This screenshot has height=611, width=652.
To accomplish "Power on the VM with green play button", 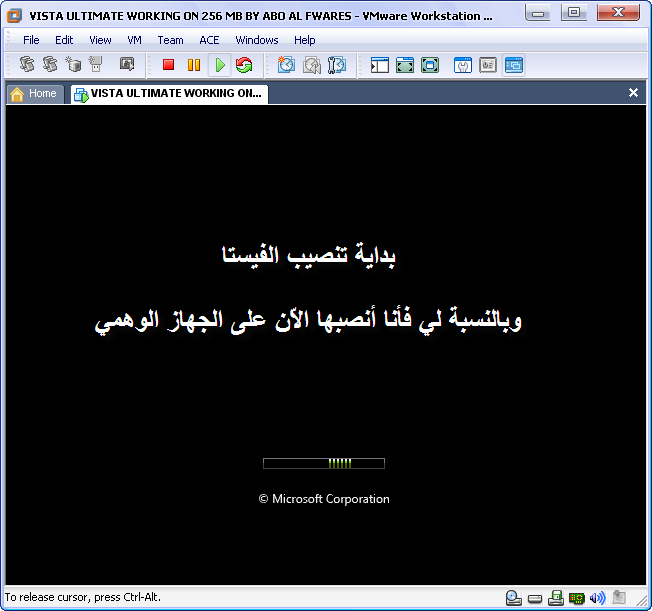I will coord(220,65).
